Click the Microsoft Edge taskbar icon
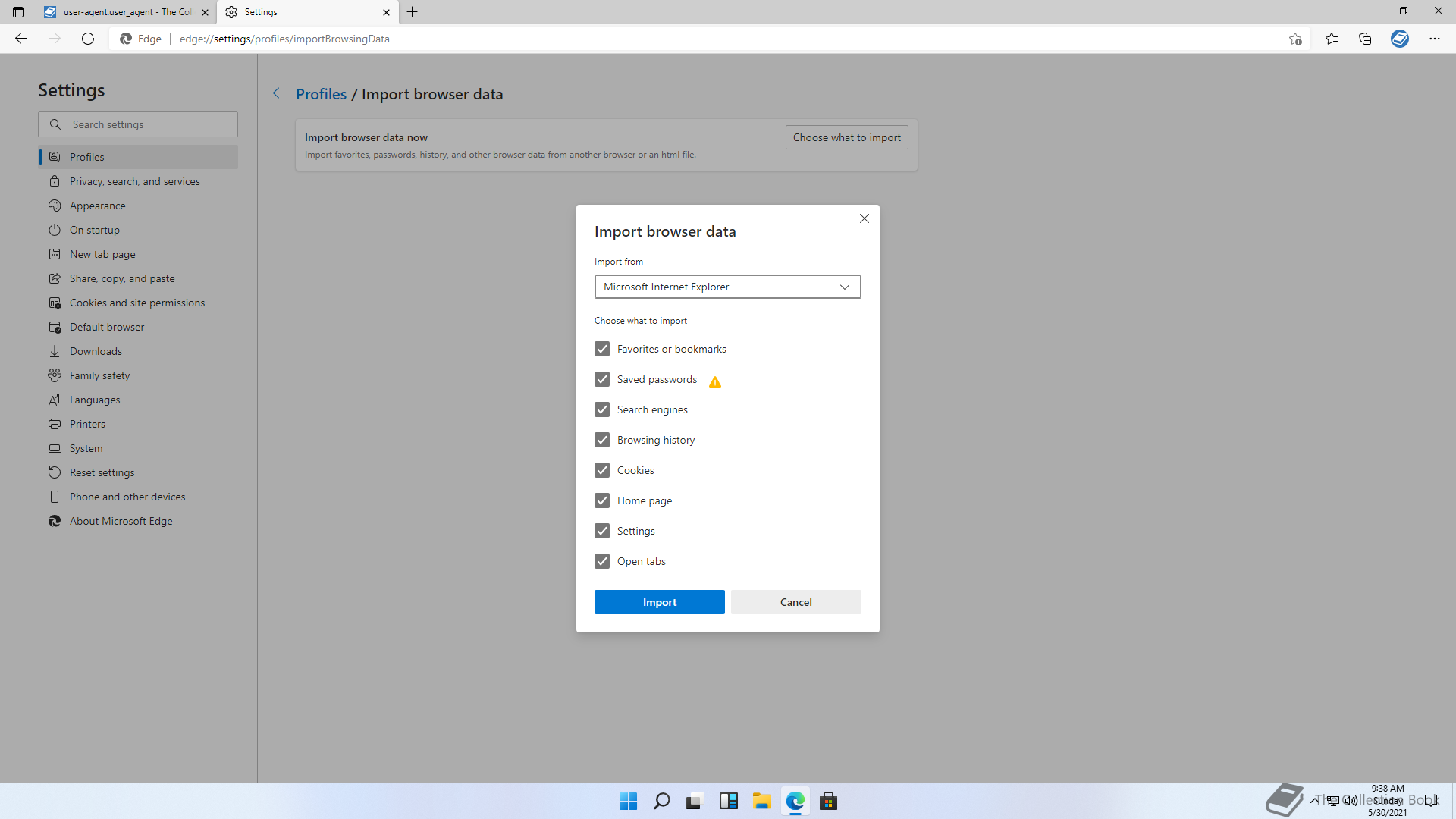 pos(795,801)
